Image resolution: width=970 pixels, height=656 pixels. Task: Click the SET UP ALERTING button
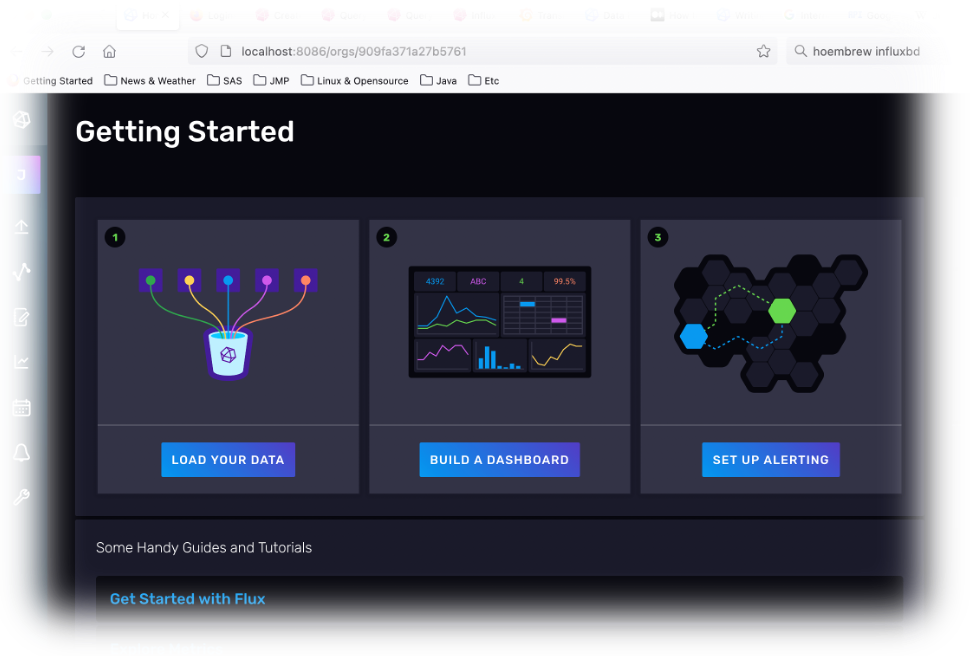[771, 459]
